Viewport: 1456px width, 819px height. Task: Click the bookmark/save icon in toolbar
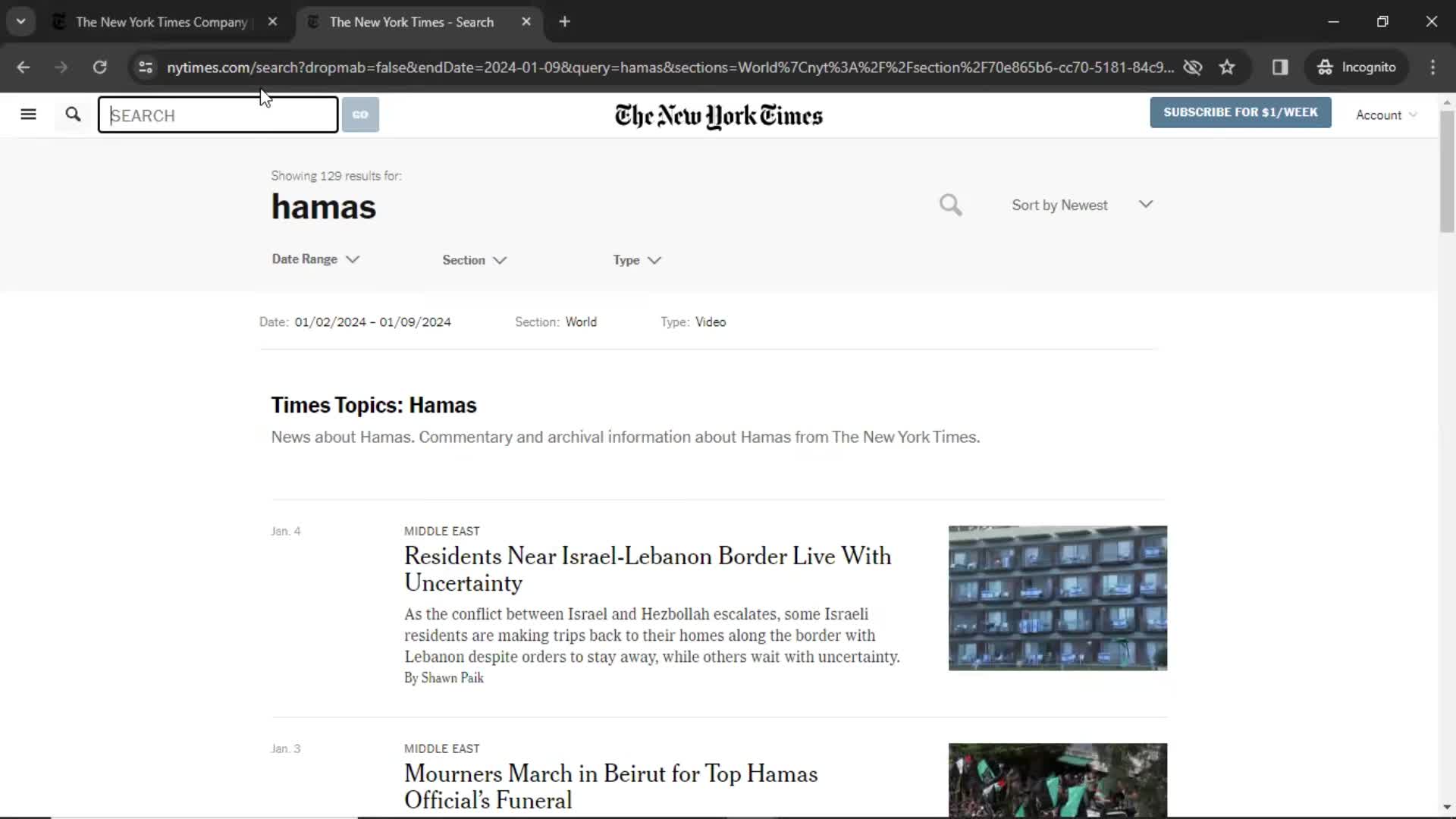[x=1227, y=67]
